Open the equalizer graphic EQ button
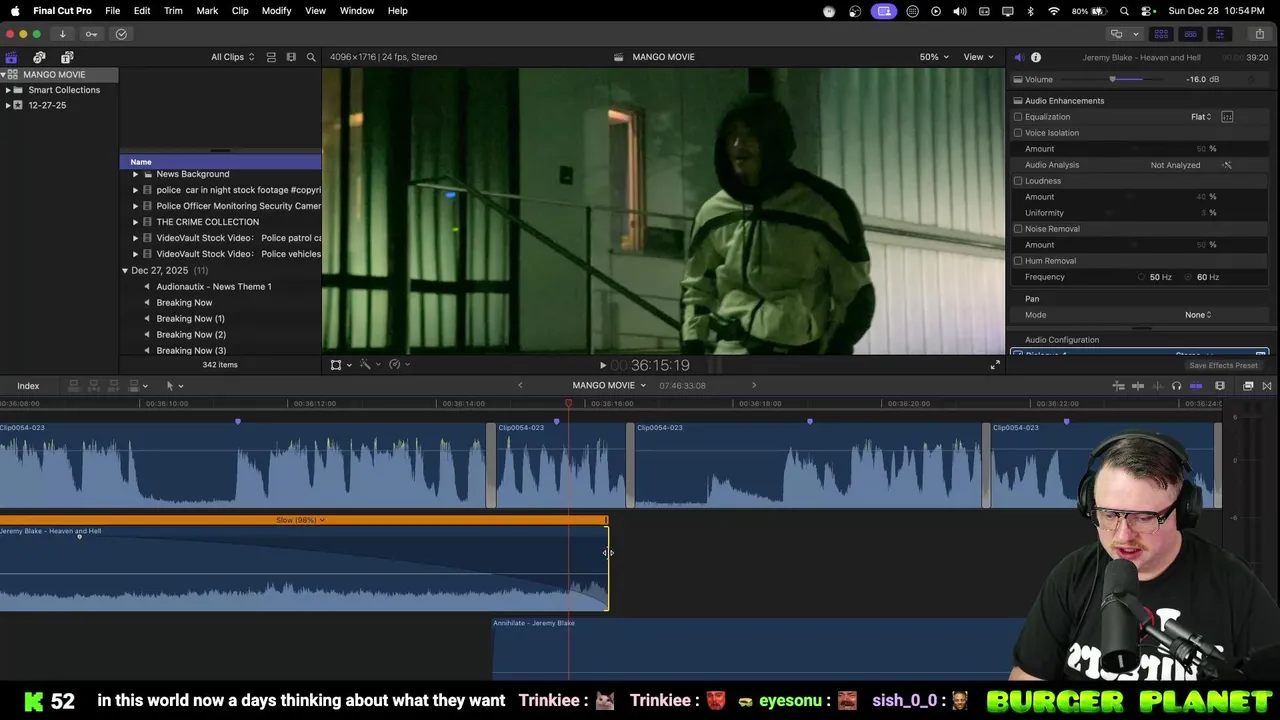Screen dimensions: 1280x720 tap(1227, 117)
